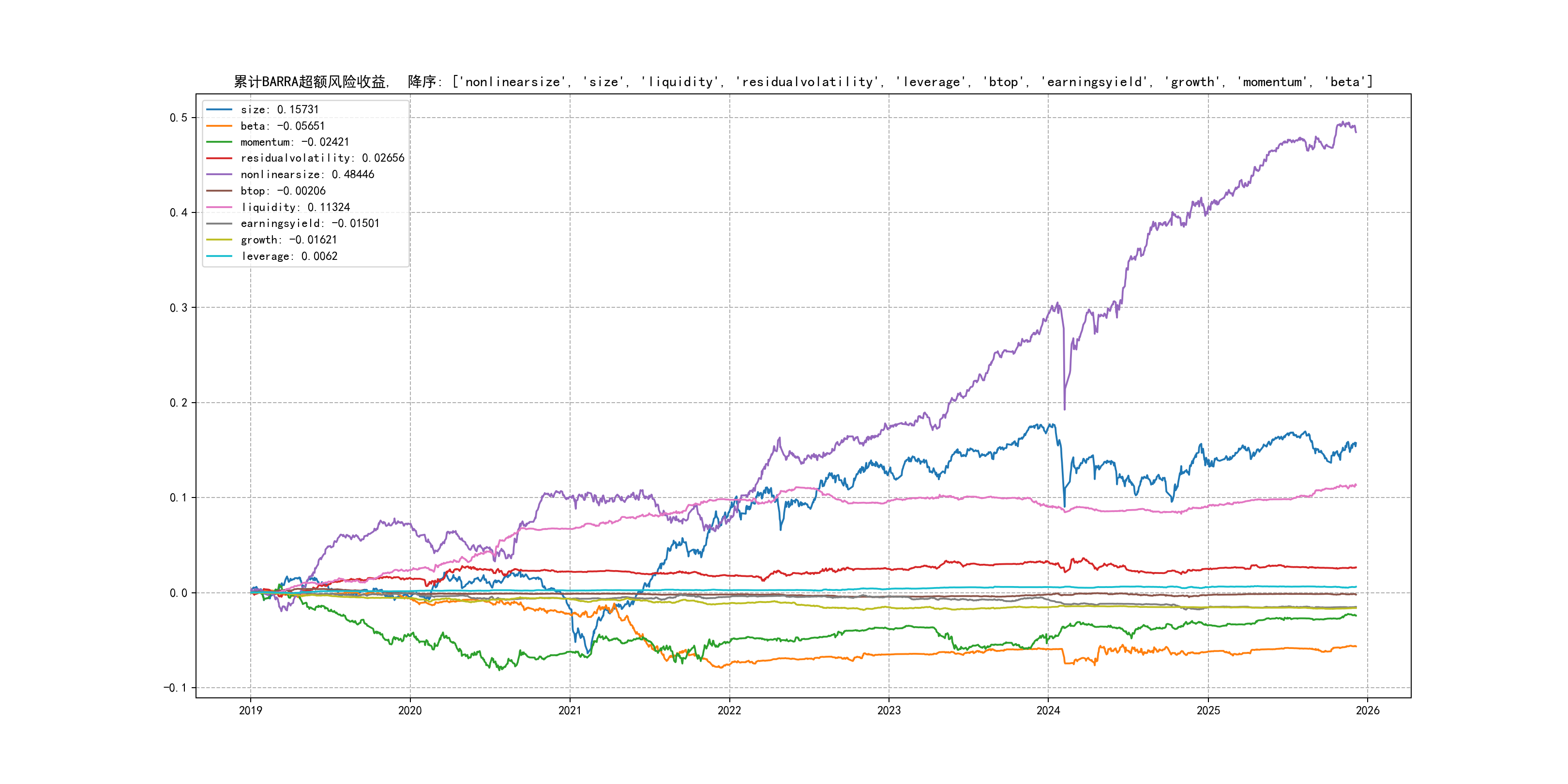Click the momentum legend green swatch
This screenshot has width=1568, height=784.
(x=219, y=142)
